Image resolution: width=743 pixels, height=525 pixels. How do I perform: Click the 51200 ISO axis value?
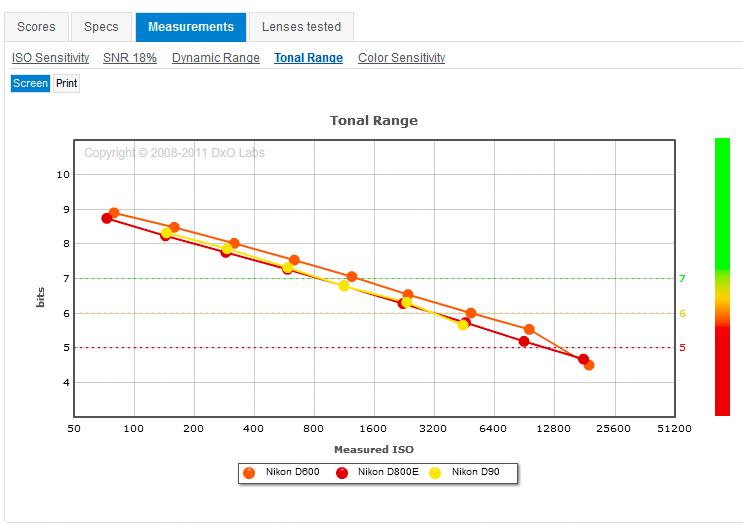(x=674, y=429)
